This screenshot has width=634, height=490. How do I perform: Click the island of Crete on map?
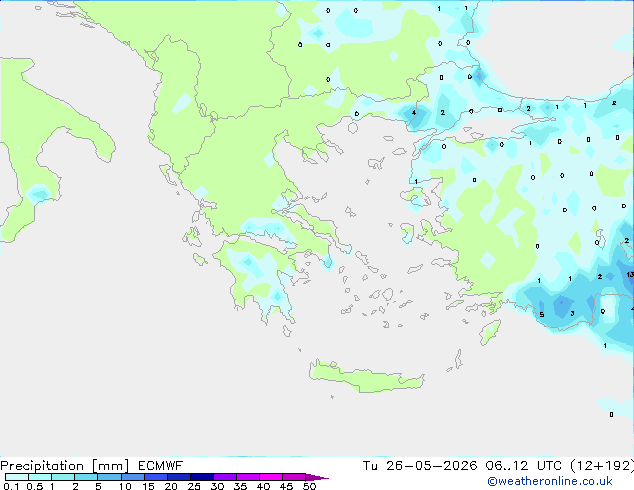pos(367,377)
